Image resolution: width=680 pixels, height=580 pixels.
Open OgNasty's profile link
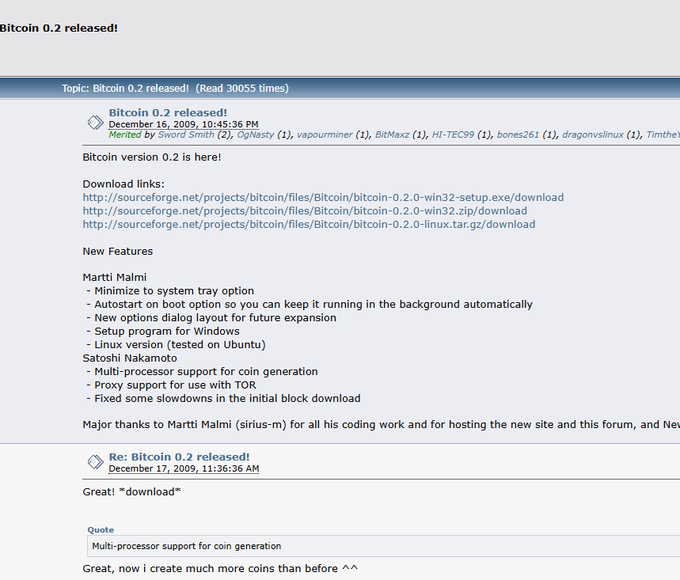pyautogui.click(x=255, y=135)
